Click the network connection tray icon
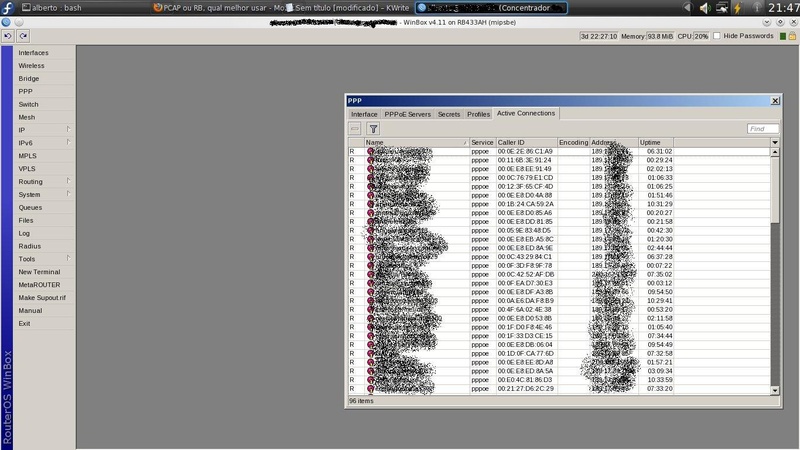 [x=722, y=8]
